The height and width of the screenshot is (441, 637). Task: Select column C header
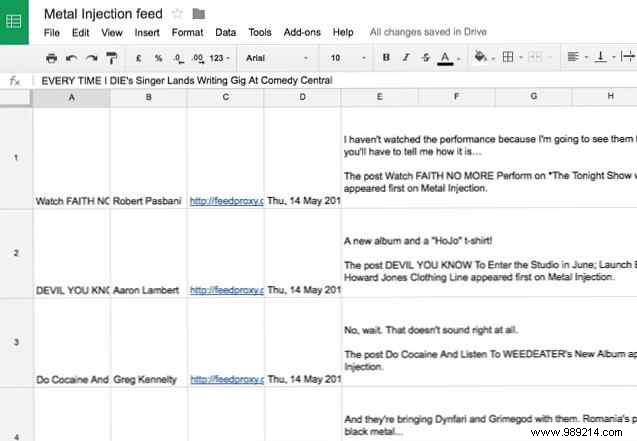click(x=225, y=97)
